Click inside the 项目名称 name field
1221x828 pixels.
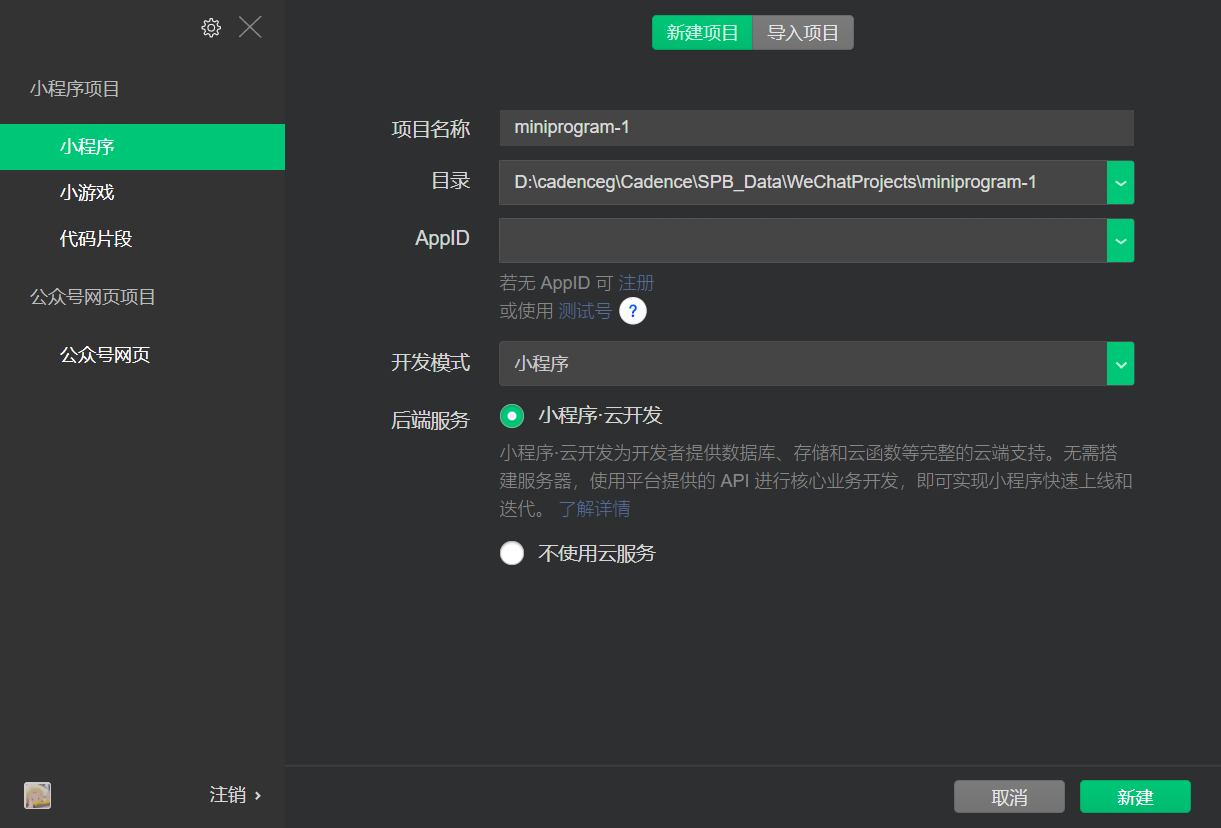tap(816, 127)
